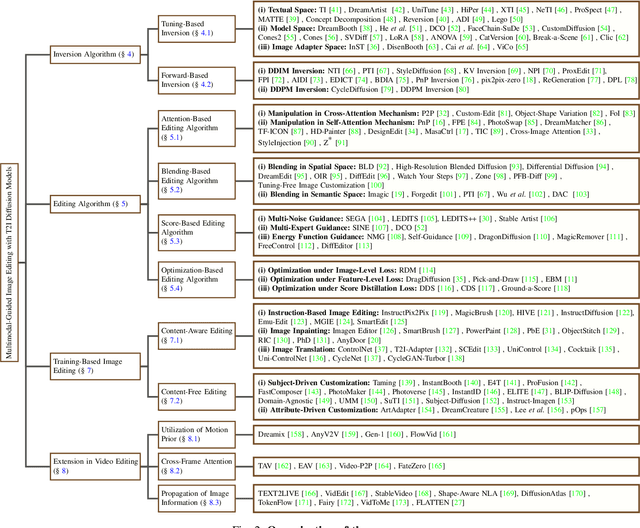Follow the section 8.1 link
This screenshot has width=640, height=528.
(193, 439)
